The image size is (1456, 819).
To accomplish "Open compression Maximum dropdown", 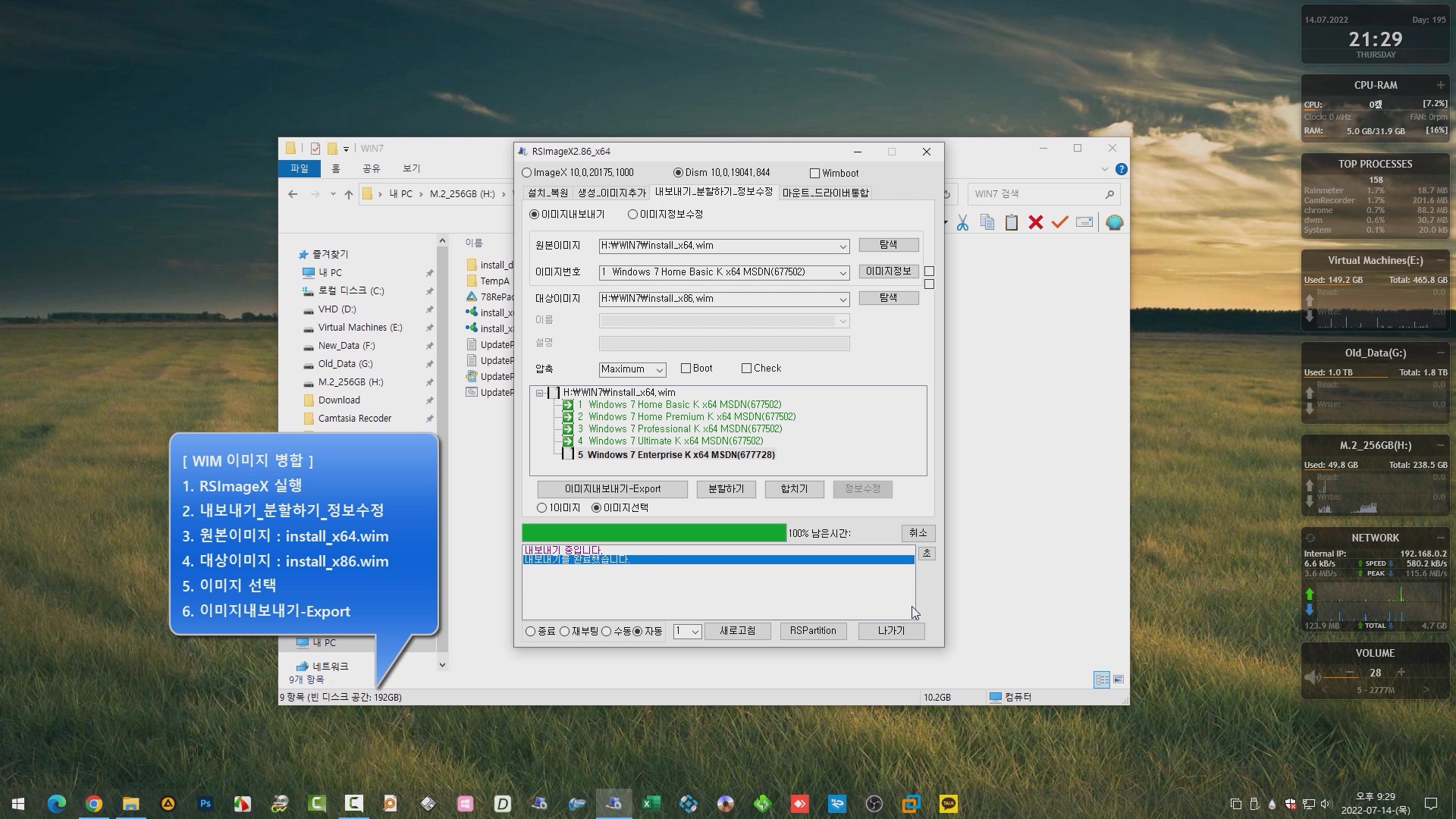I will point(660,370).
